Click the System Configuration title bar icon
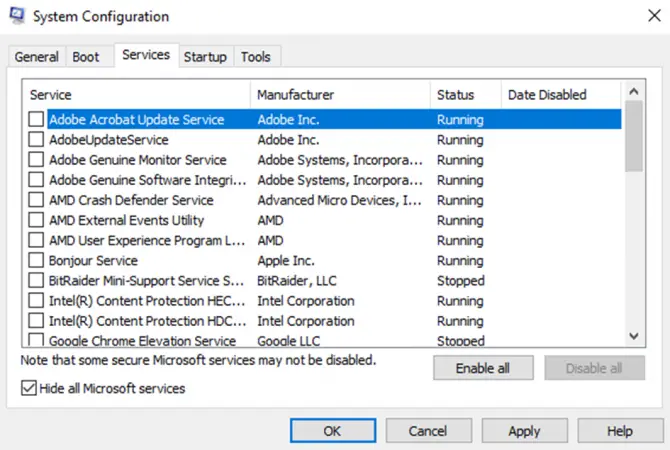Viewport: 670px width, 450px height. [17, 16]
